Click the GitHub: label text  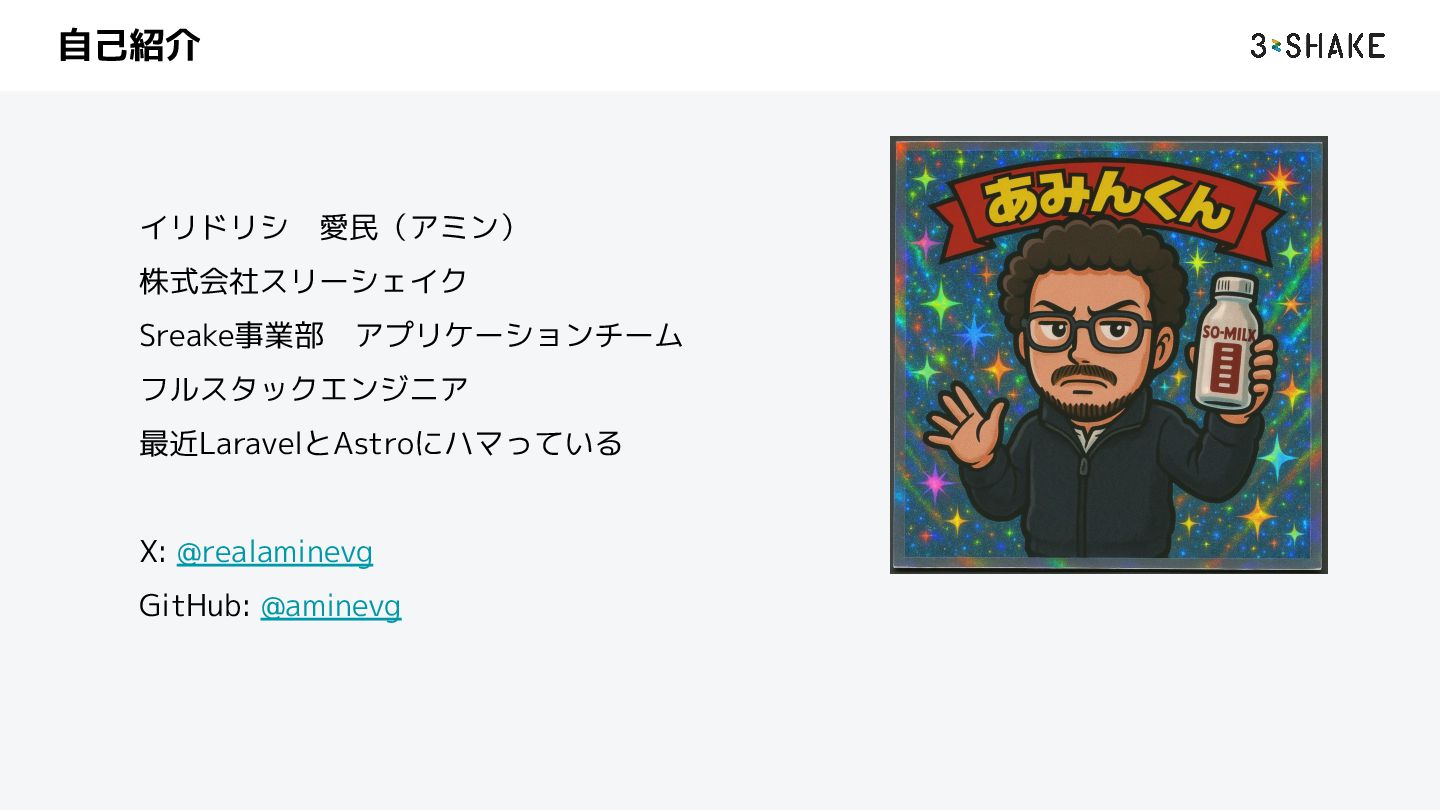pyautogui.click(x=194, y=606)
